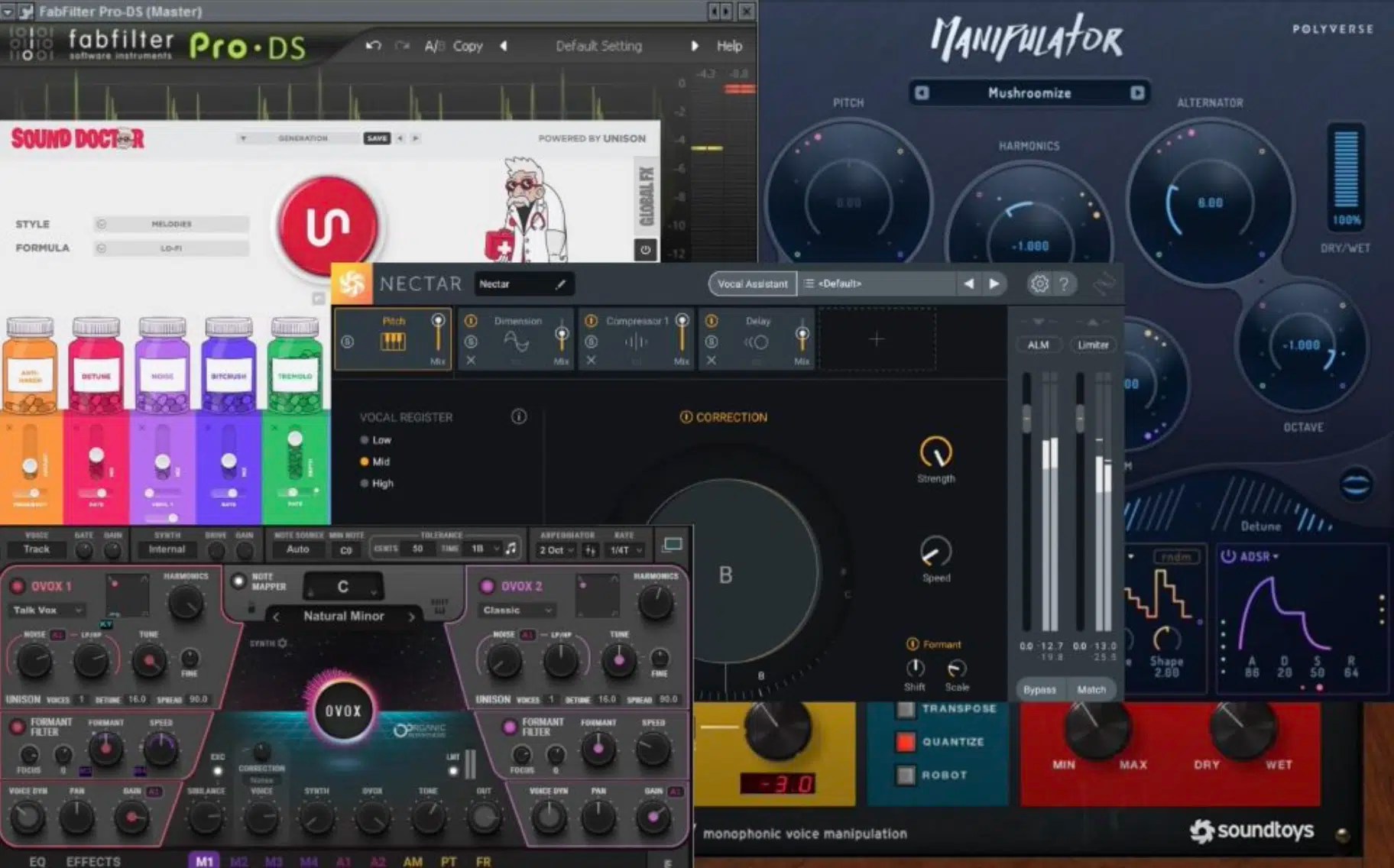Show Vocal Register info in Nectar

pyautogui.click(x=519, y=416)
